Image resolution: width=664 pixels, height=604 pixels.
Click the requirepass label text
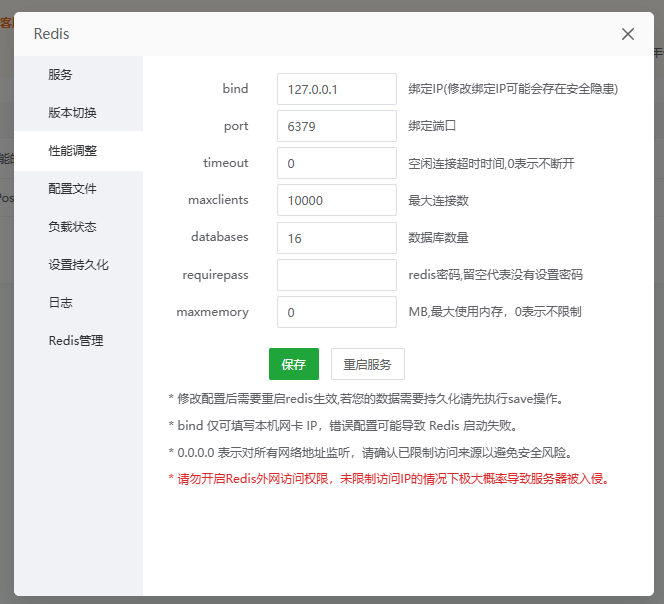tap(215, 275)
